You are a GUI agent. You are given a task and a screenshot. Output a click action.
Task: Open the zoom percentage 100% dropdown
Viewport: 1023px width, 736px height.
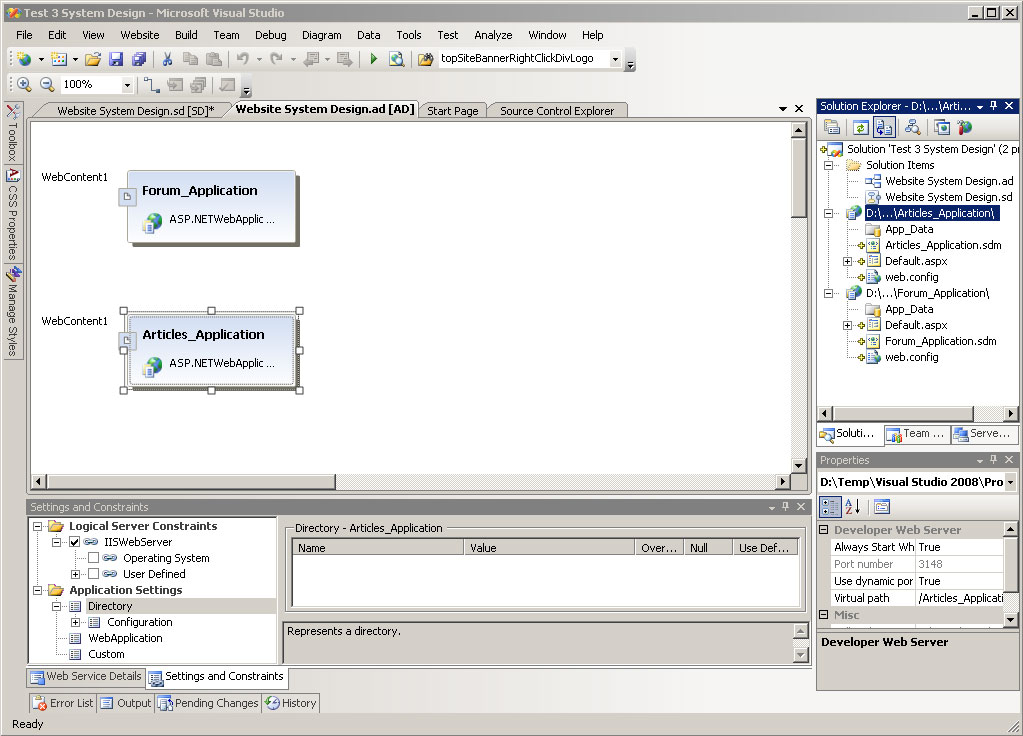[x=127, y=85]
